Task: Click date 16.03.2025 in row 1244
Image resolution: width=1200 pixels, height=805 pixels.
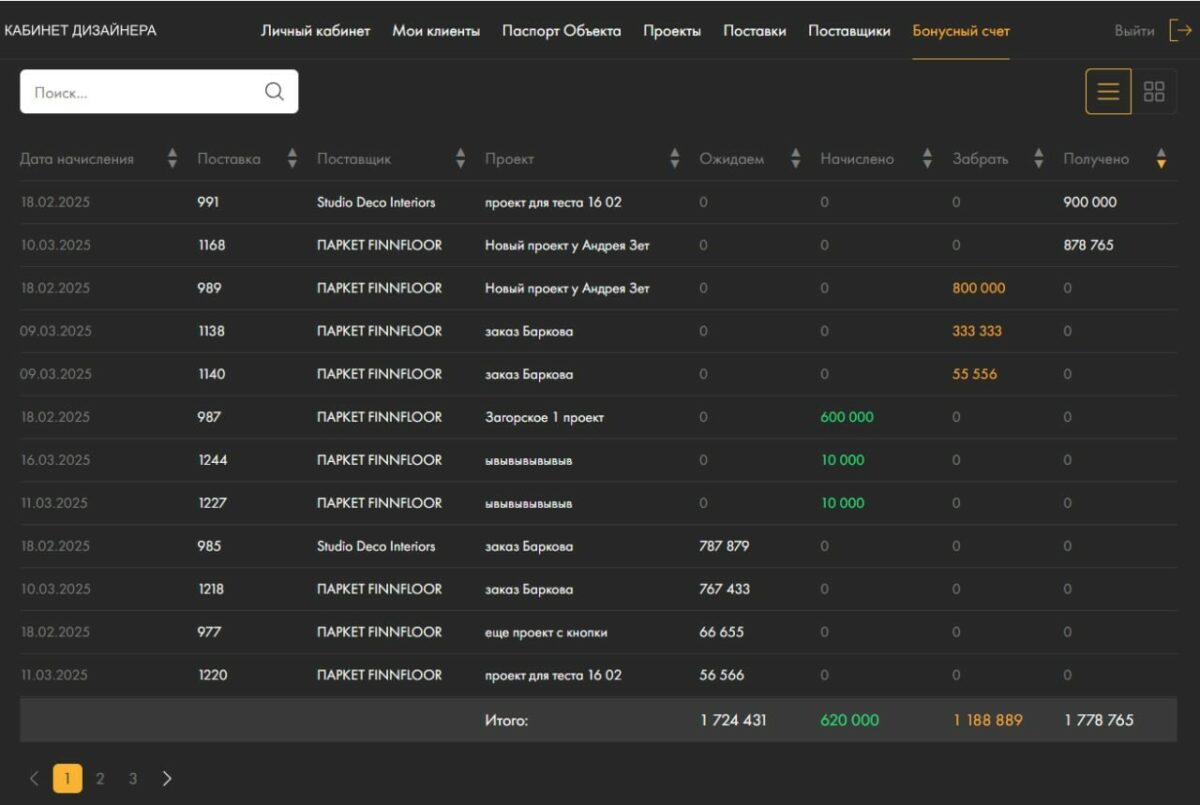Action: click(x=55, y=460)
